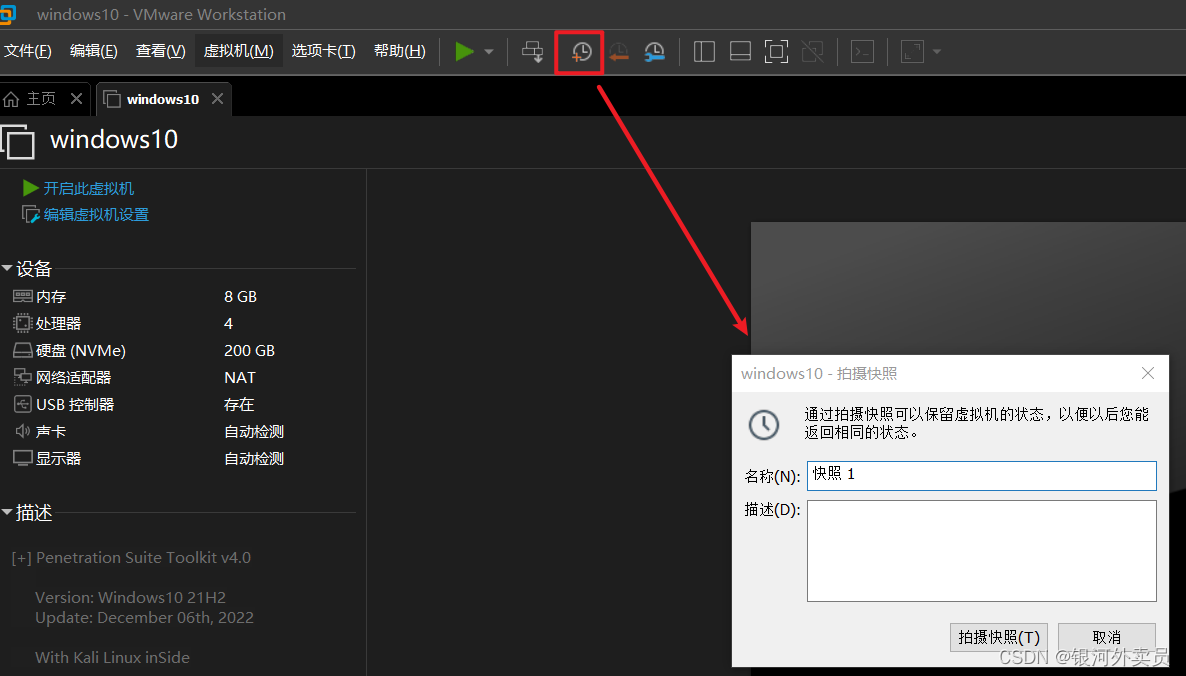
Task: Click the snapshot 描述(D) text area
Action: click(982, 550)
